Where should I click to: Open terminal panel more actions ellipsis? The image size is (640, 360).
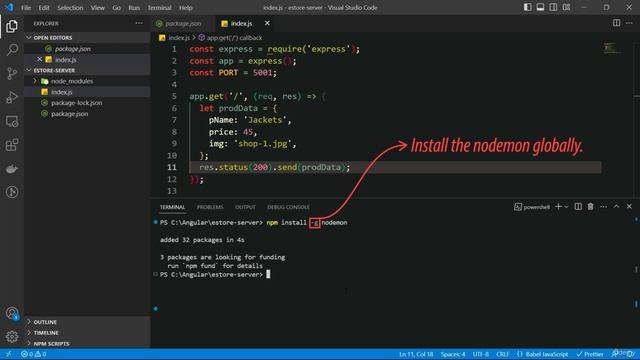coord(603,207)
